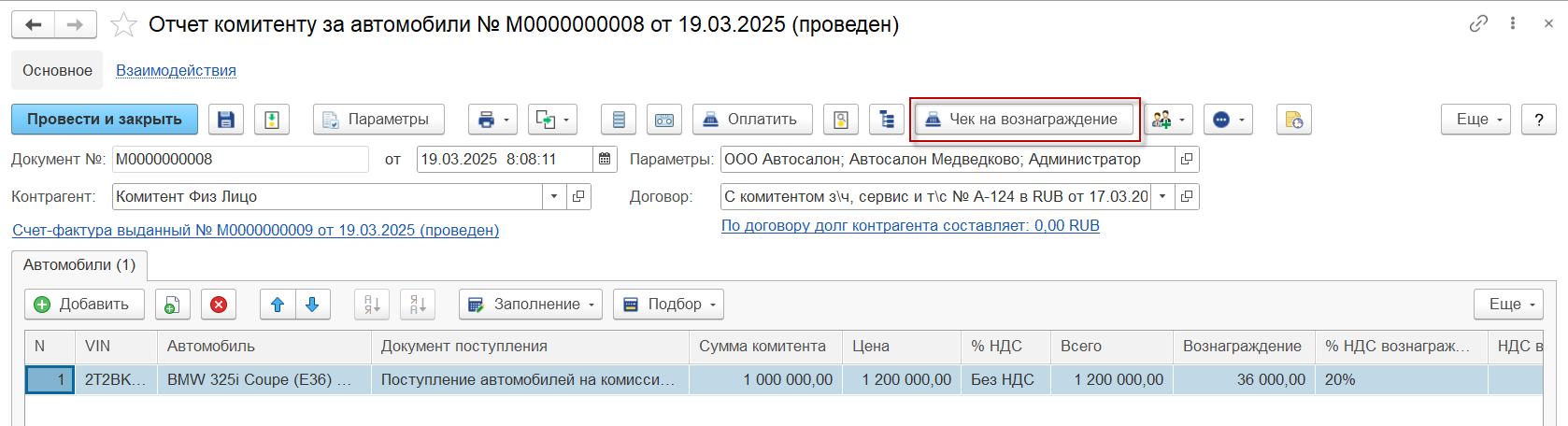
Task: Open the subordination structure tree icon
Action: pos(887,120)
